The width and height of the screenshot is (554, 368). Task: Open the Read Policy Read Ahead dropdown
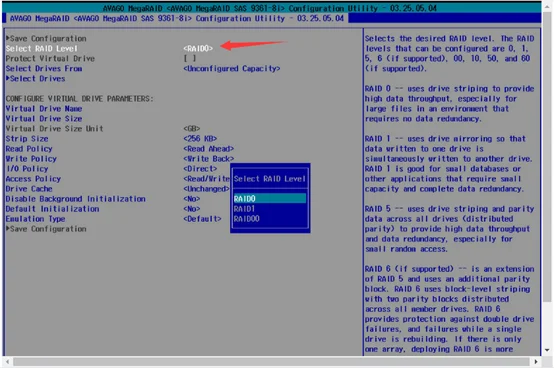point(208,149)
